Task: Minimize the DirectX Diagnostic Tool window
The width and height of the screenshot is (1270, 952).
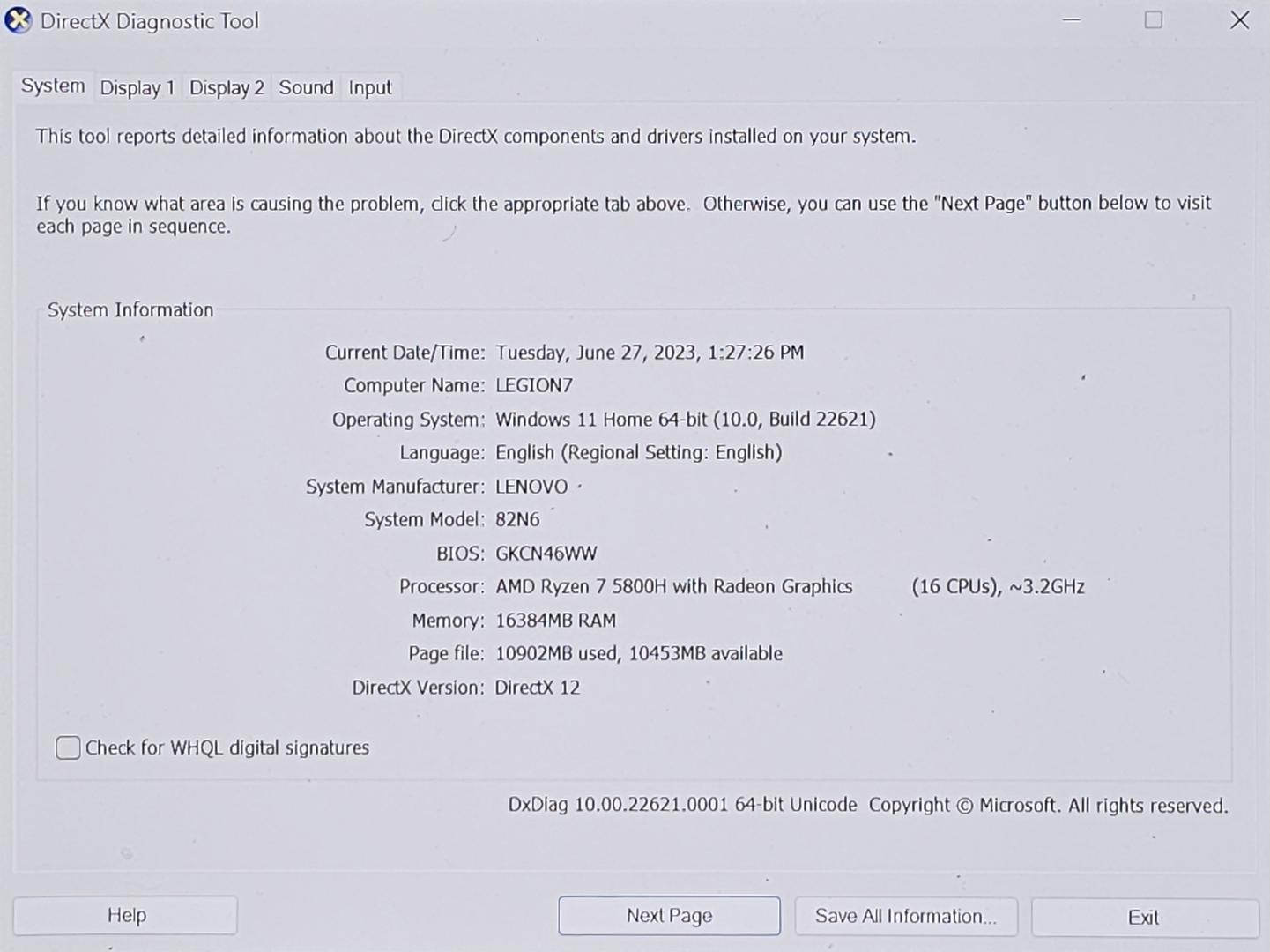Action: coord(1072,20)
